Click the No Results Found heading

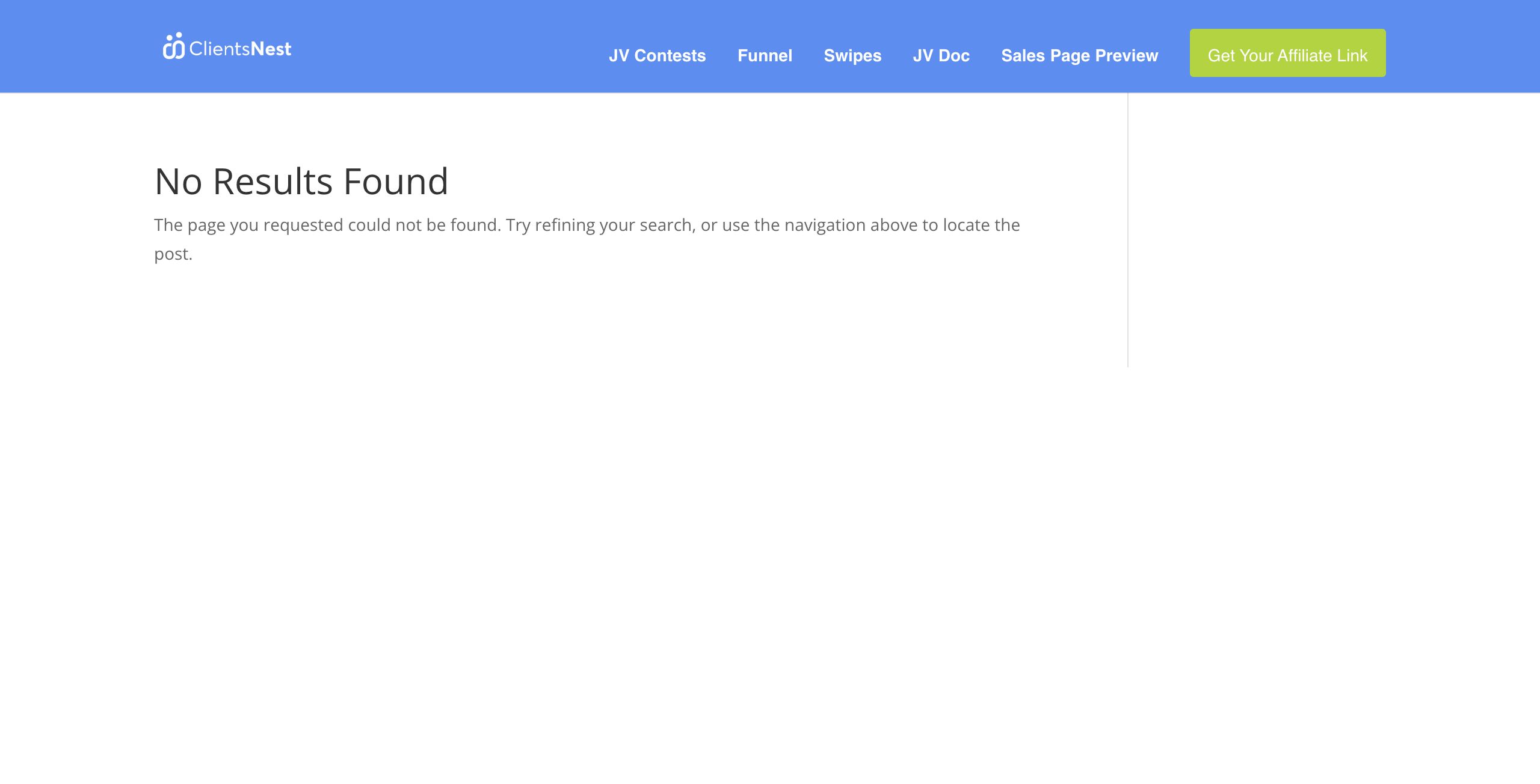[301, 182]
